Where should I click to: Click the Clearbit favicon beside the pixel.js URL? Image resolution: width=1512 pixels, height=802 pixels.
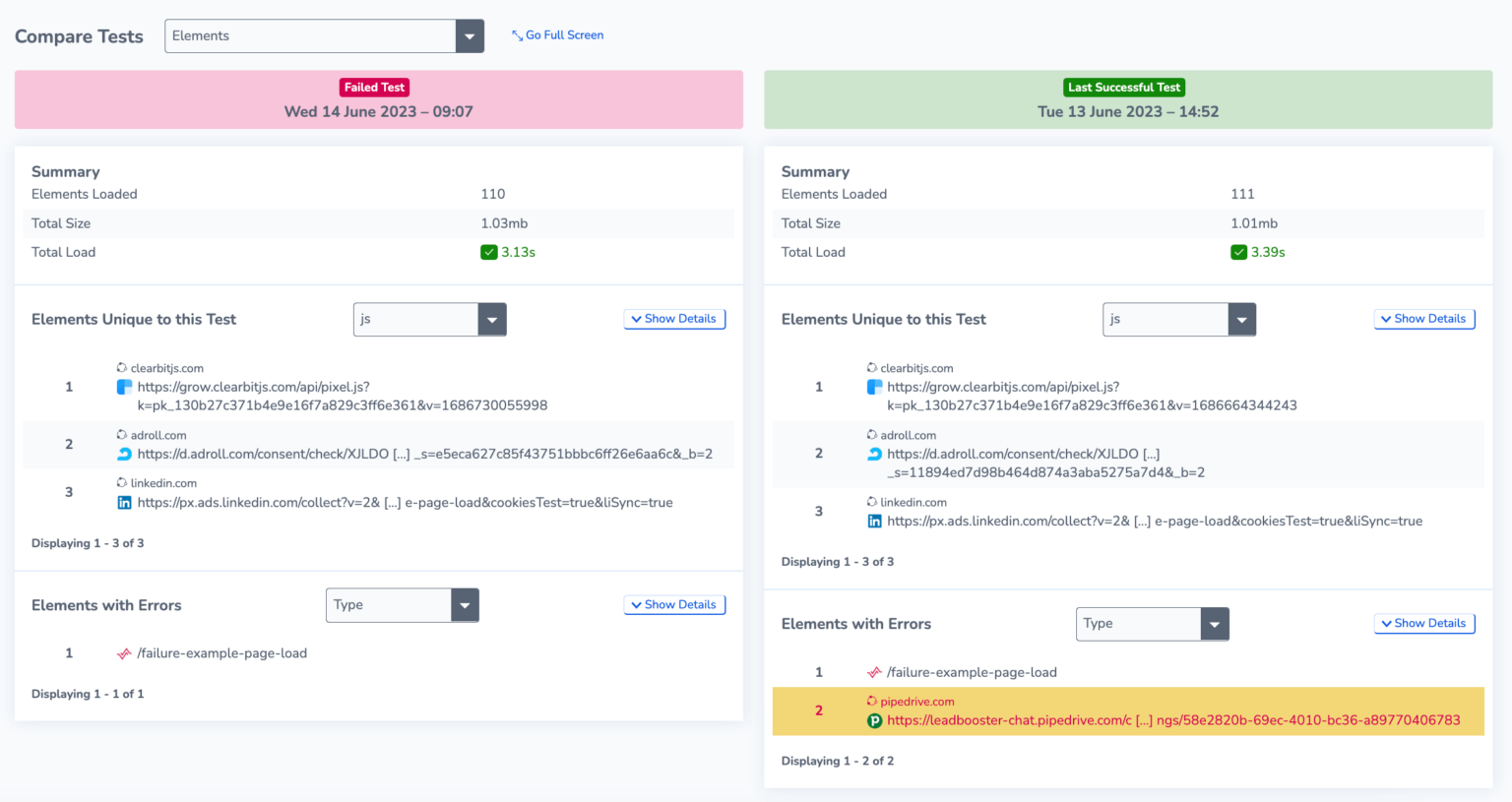(x=125, y=387)
